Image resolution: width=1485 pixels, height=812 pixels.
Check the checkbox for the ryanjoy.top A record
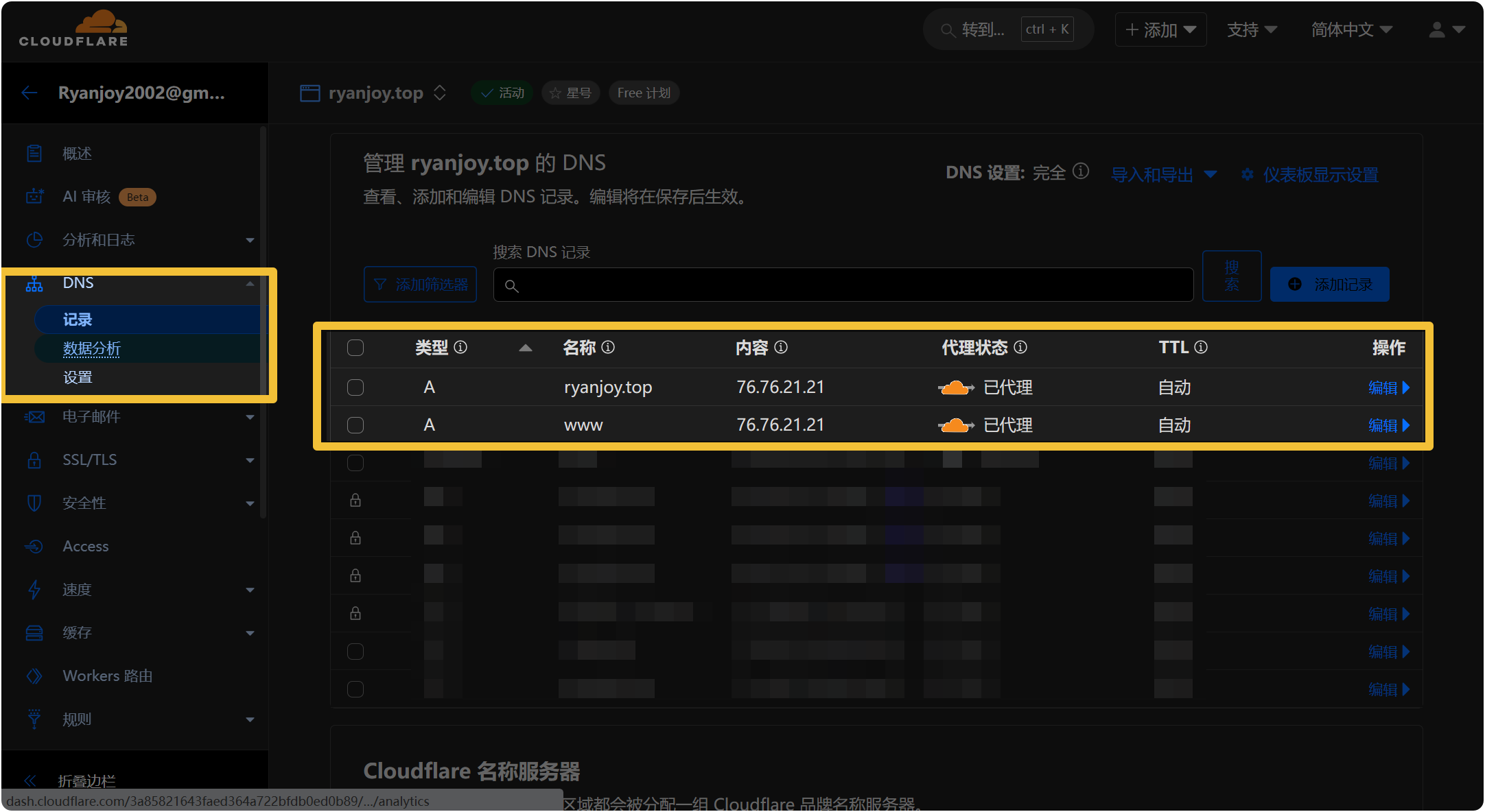(x=355, y=387)
